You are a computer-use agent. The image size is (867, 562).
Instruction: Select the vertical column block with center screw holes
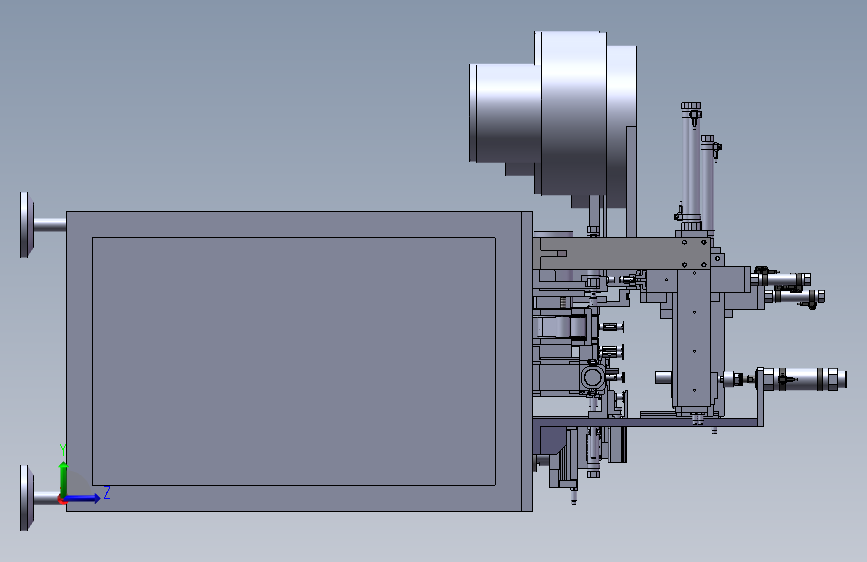694,339
